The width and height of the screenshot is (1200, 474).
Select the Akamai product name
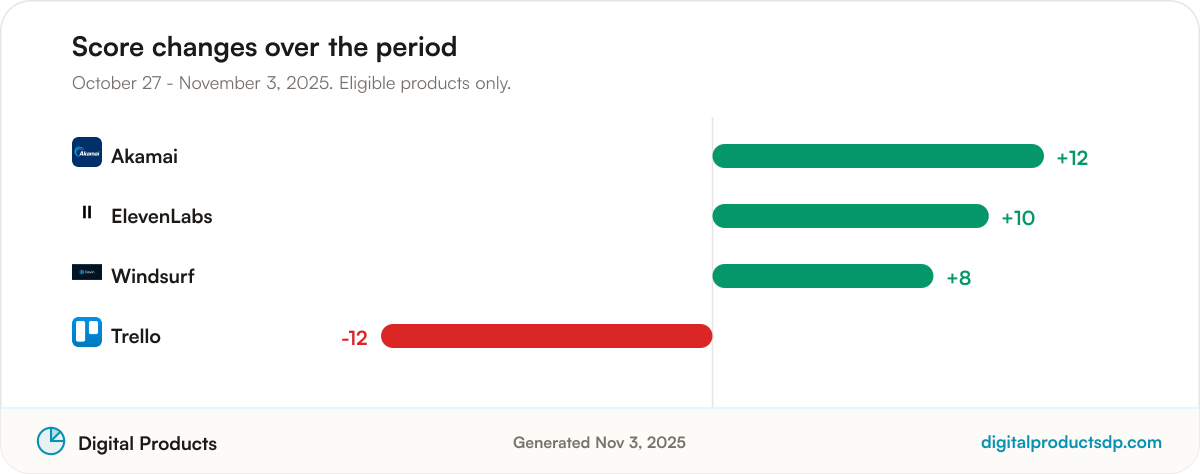point(145,156)
